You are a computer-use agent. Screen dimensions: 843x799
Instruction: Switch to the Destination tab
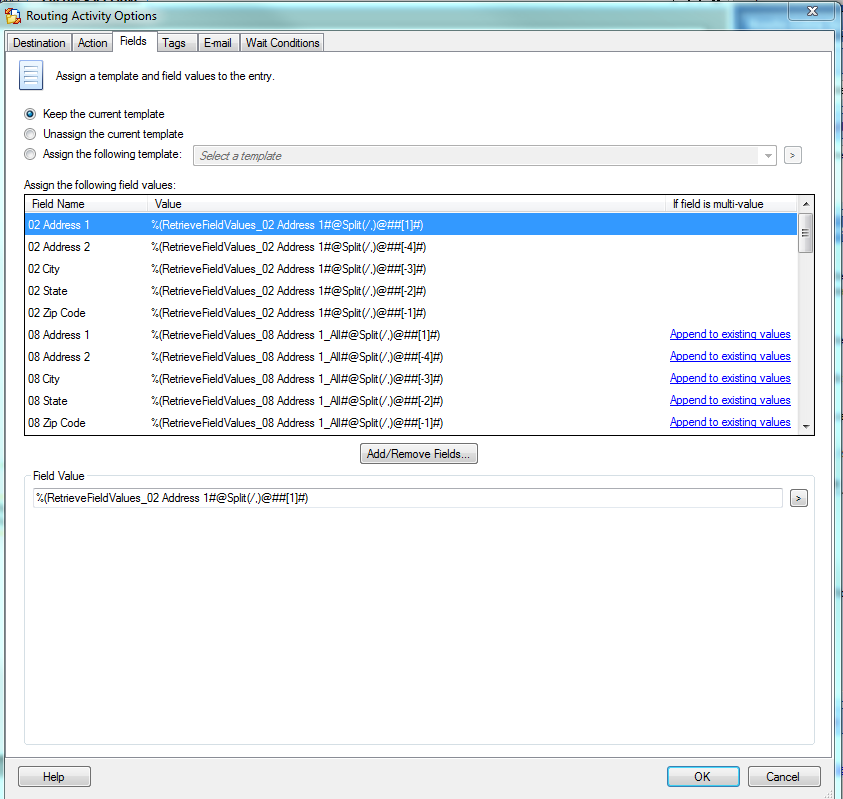pyautogui.click(x=39, y=43)
